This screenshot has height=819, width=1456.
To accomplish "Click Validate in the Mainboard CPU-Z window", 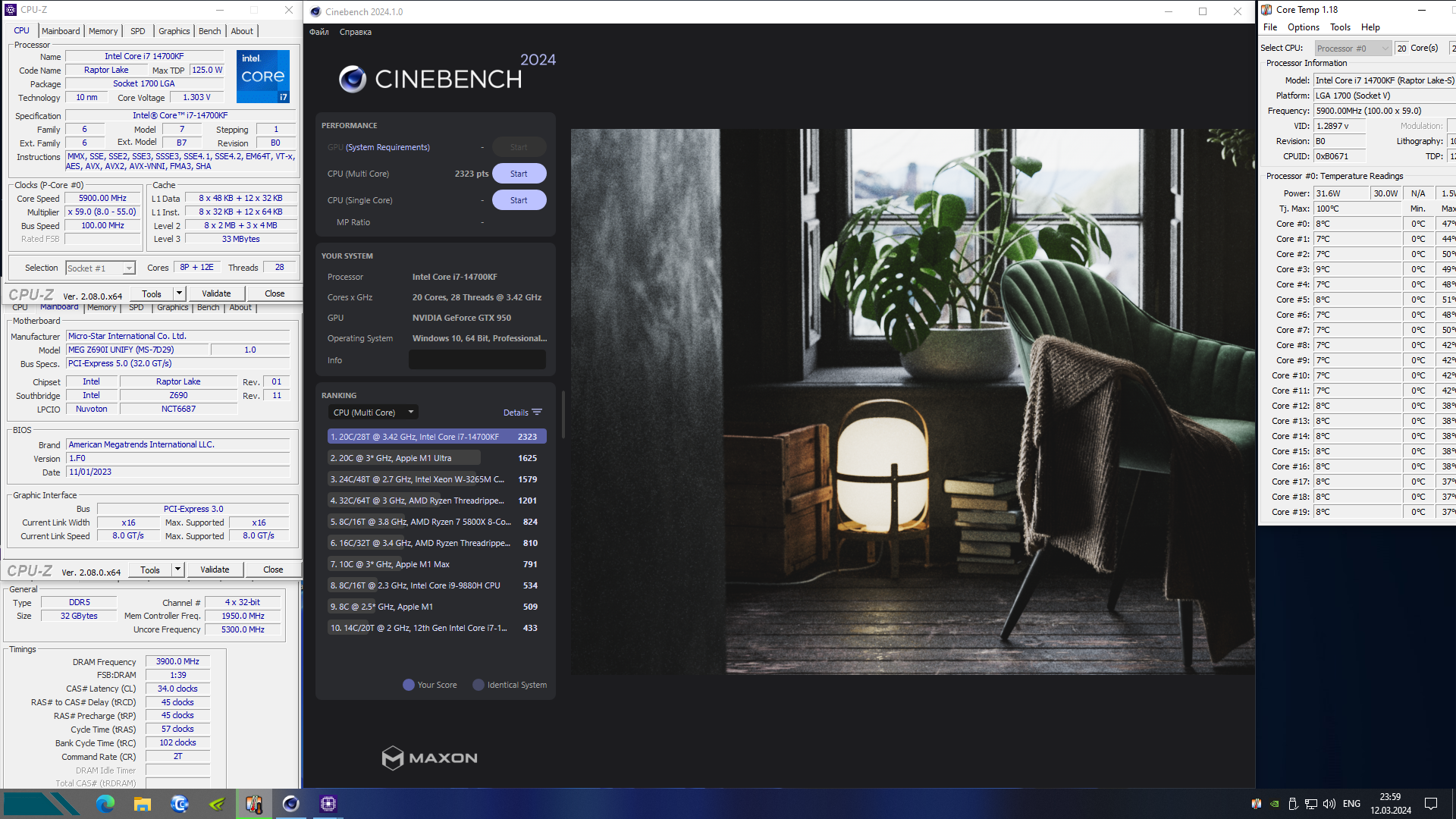I will (215, 570).
